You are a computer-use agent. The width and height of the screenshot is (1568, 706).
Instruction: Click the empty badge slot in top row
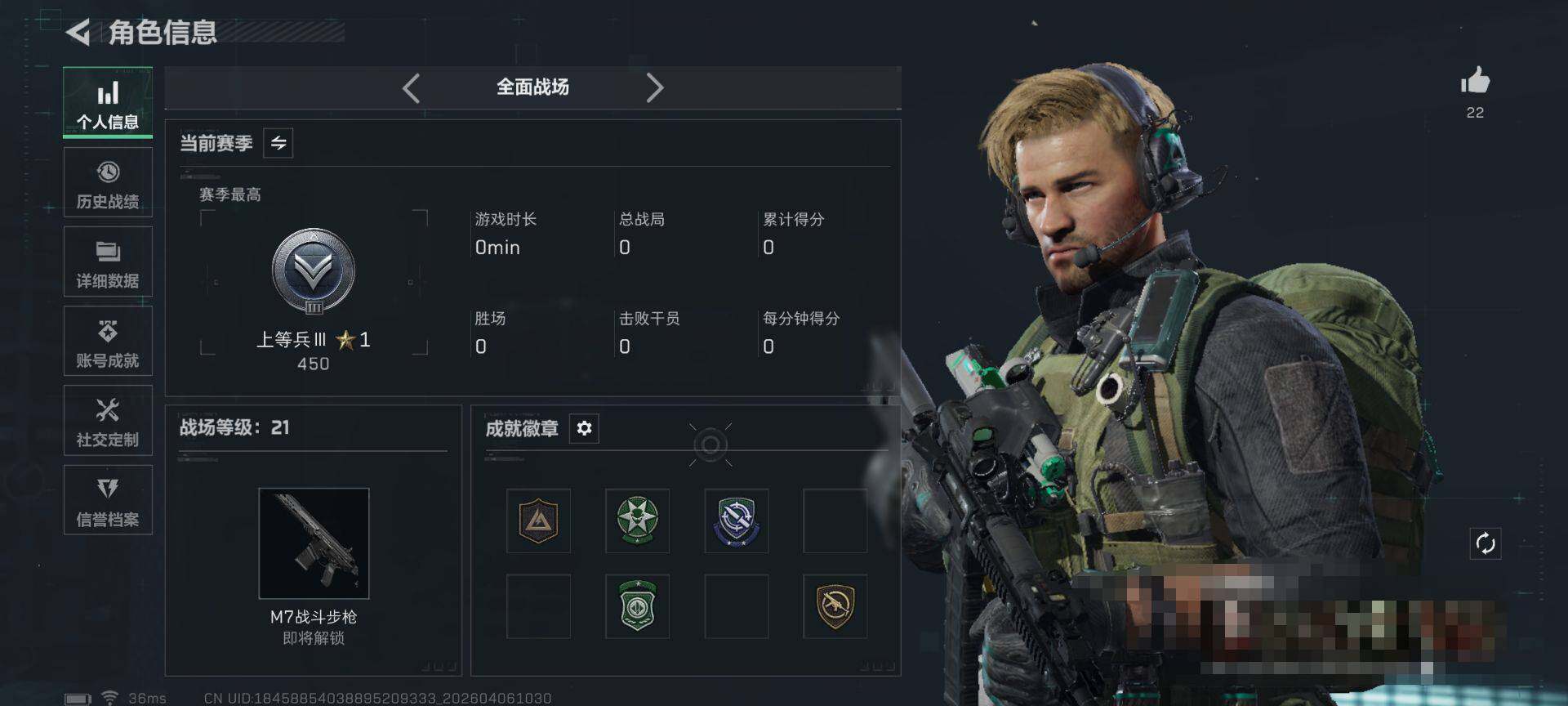(x=835, y=521)
